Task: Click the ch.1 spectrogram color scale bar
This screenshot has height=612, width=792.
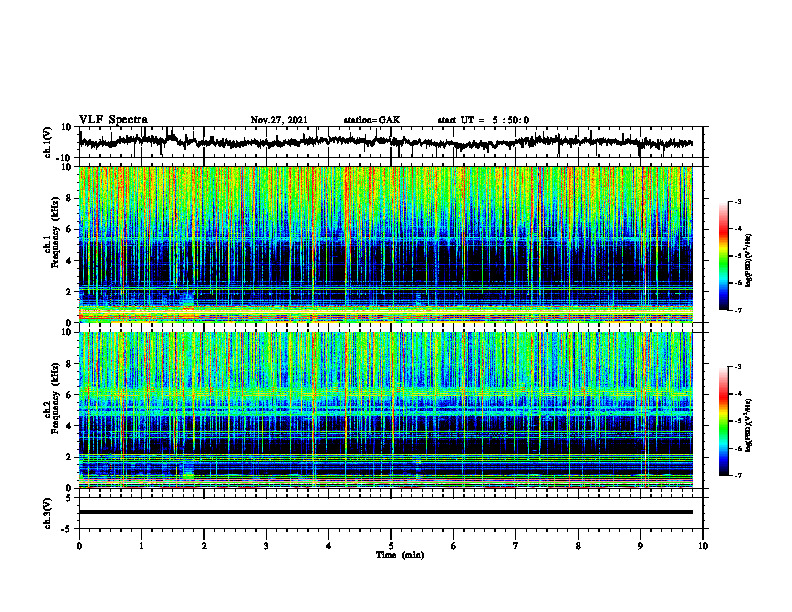Action: [723, 256]
